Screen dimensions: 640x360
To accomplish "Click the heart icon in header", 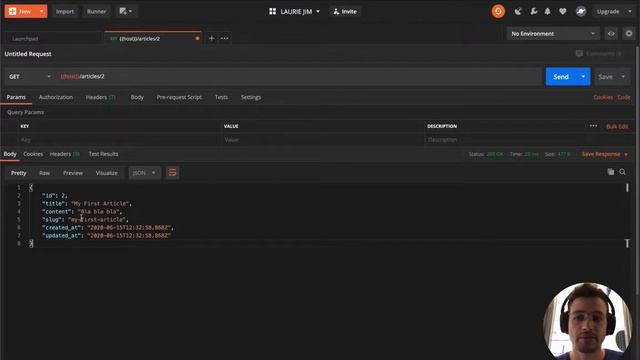I will click(562, 11).
